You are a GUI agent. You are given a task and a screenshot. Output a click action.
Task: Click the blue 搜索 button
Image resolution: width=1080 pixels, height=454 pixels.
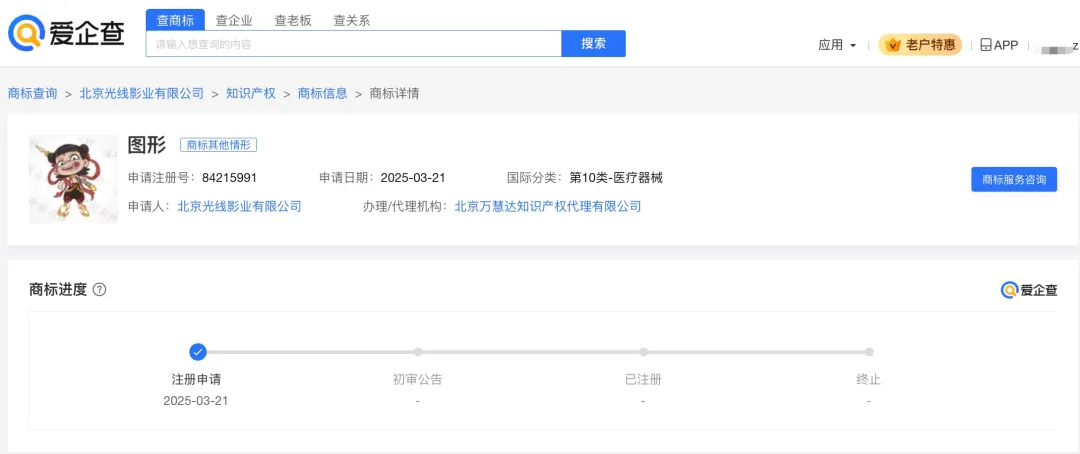point(594,43)
